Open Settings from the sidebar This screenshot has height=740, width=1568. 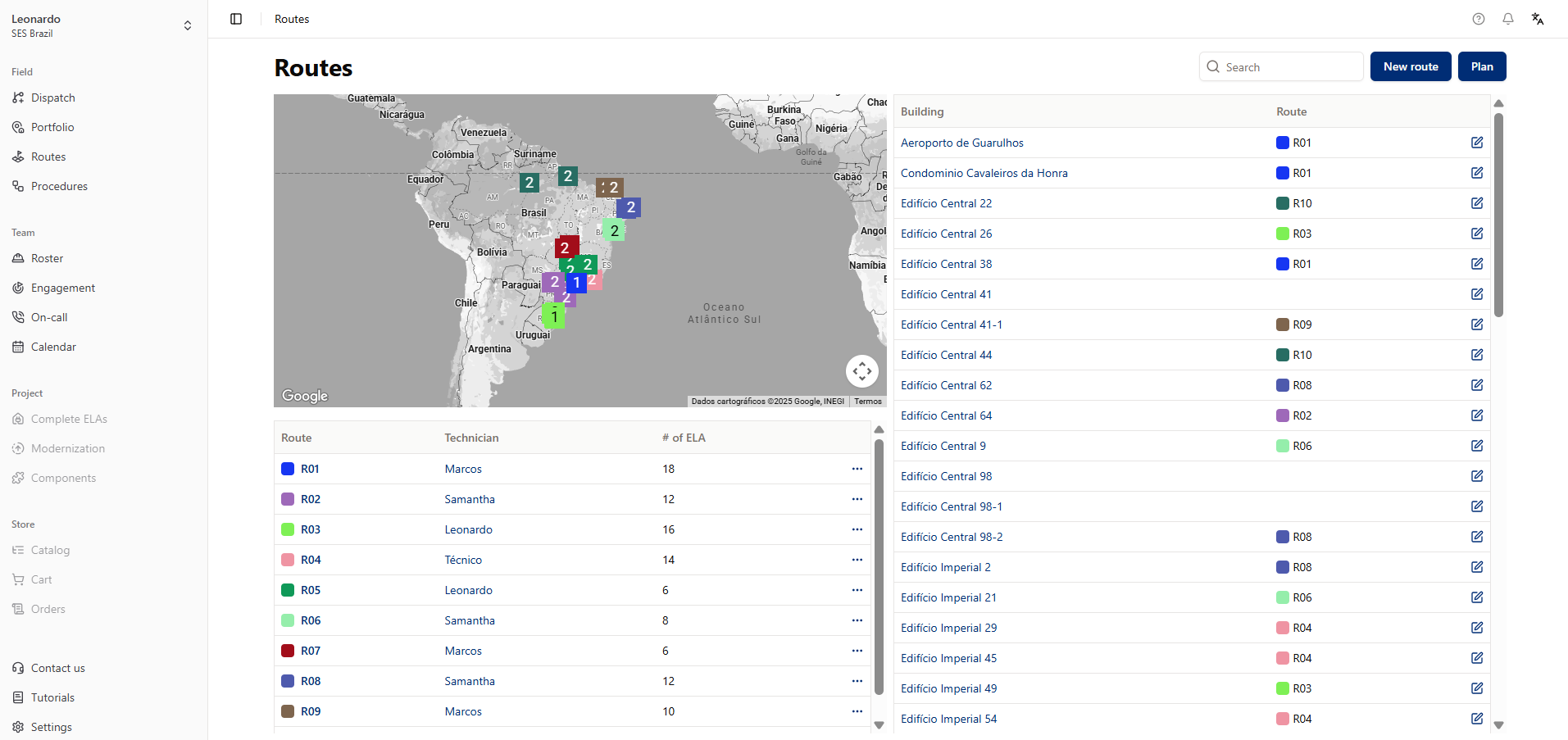coord(51,727)
